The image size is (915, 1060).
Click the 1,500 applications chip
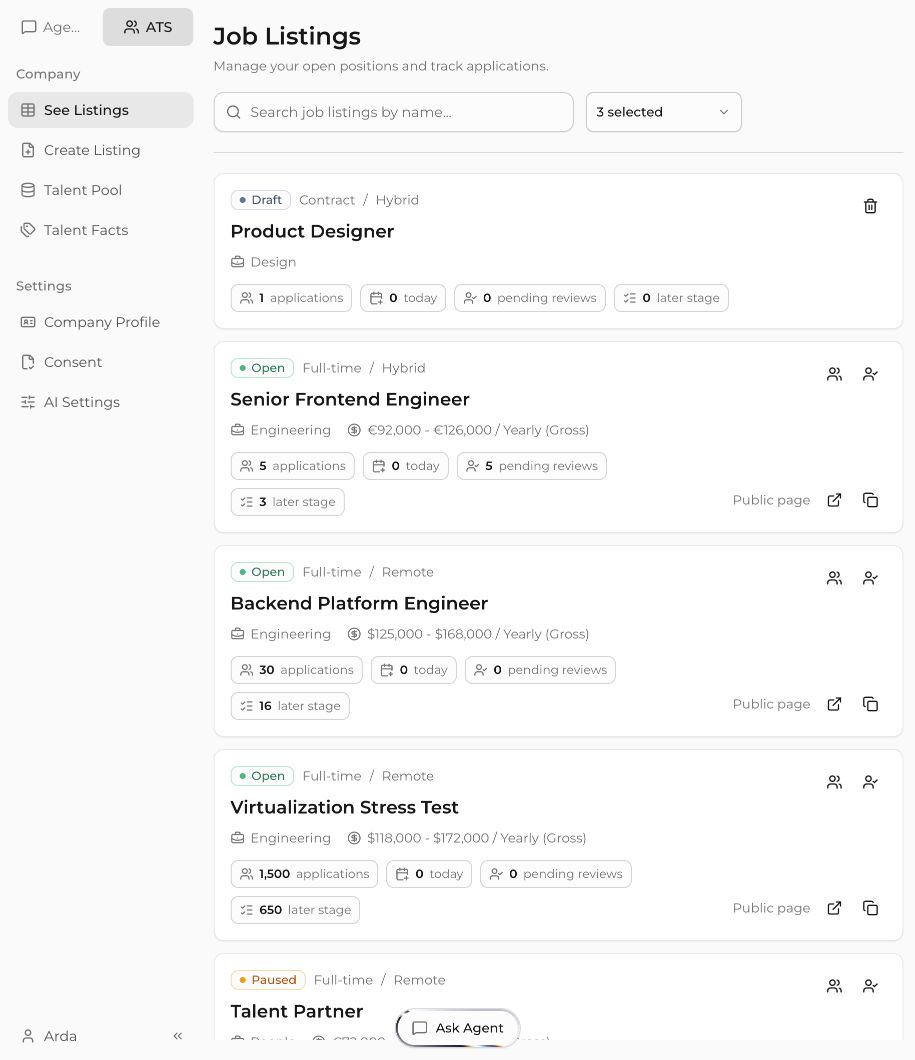(305, 874)
